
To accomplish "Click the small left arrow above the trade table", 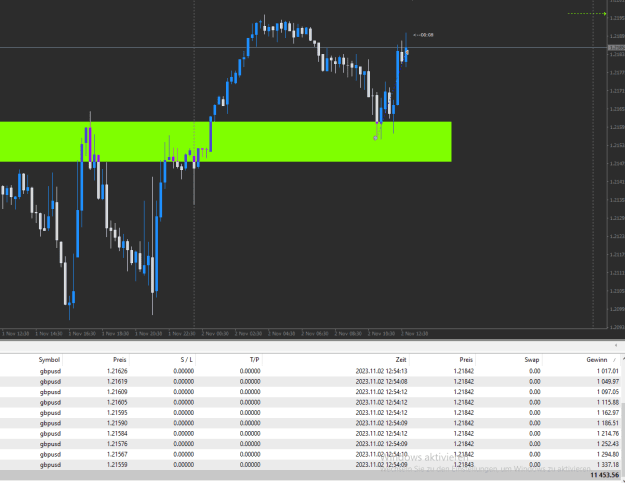I will [616, 345].
